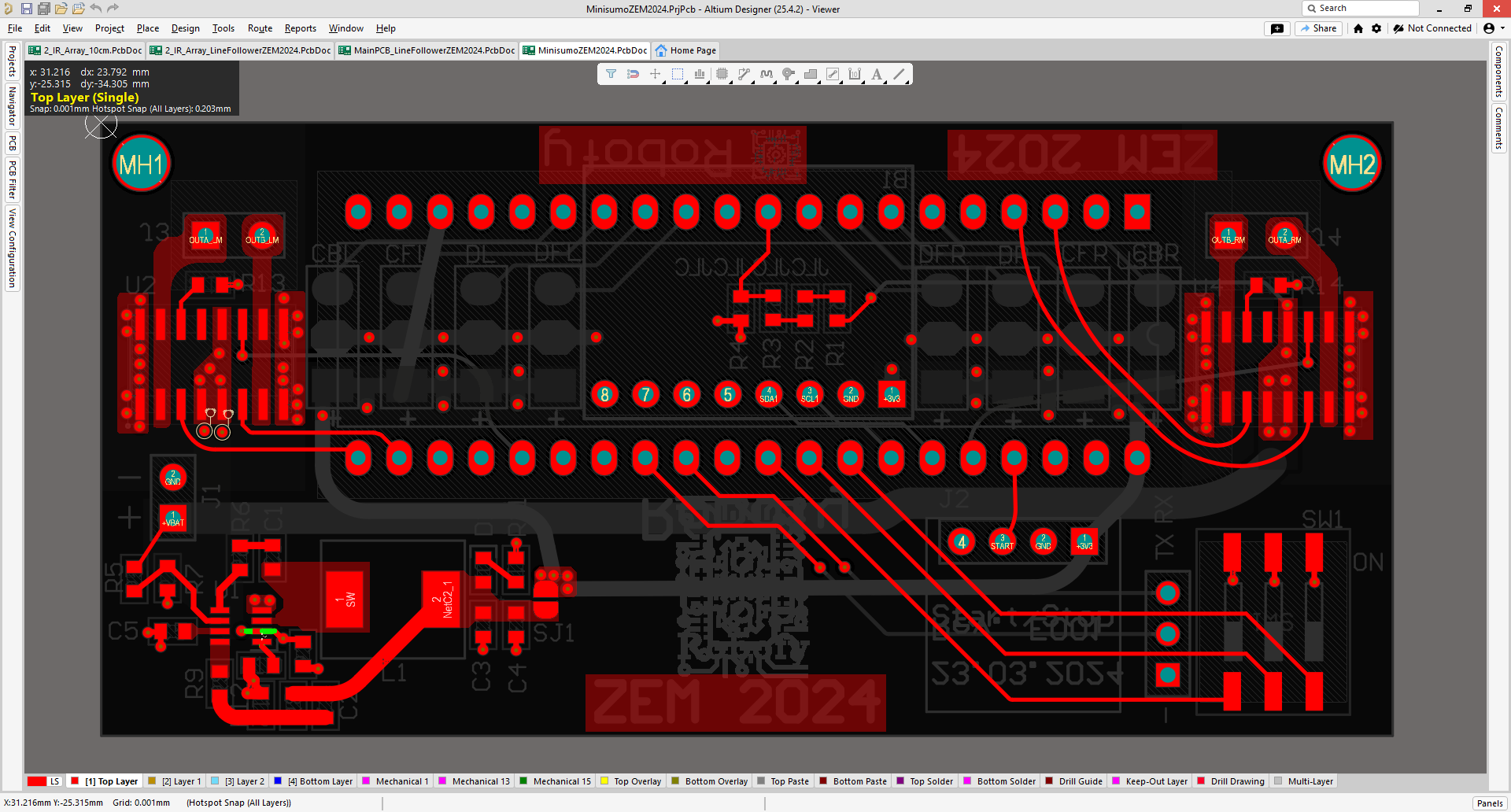Click the Open Project folder icon

[78, 9]
